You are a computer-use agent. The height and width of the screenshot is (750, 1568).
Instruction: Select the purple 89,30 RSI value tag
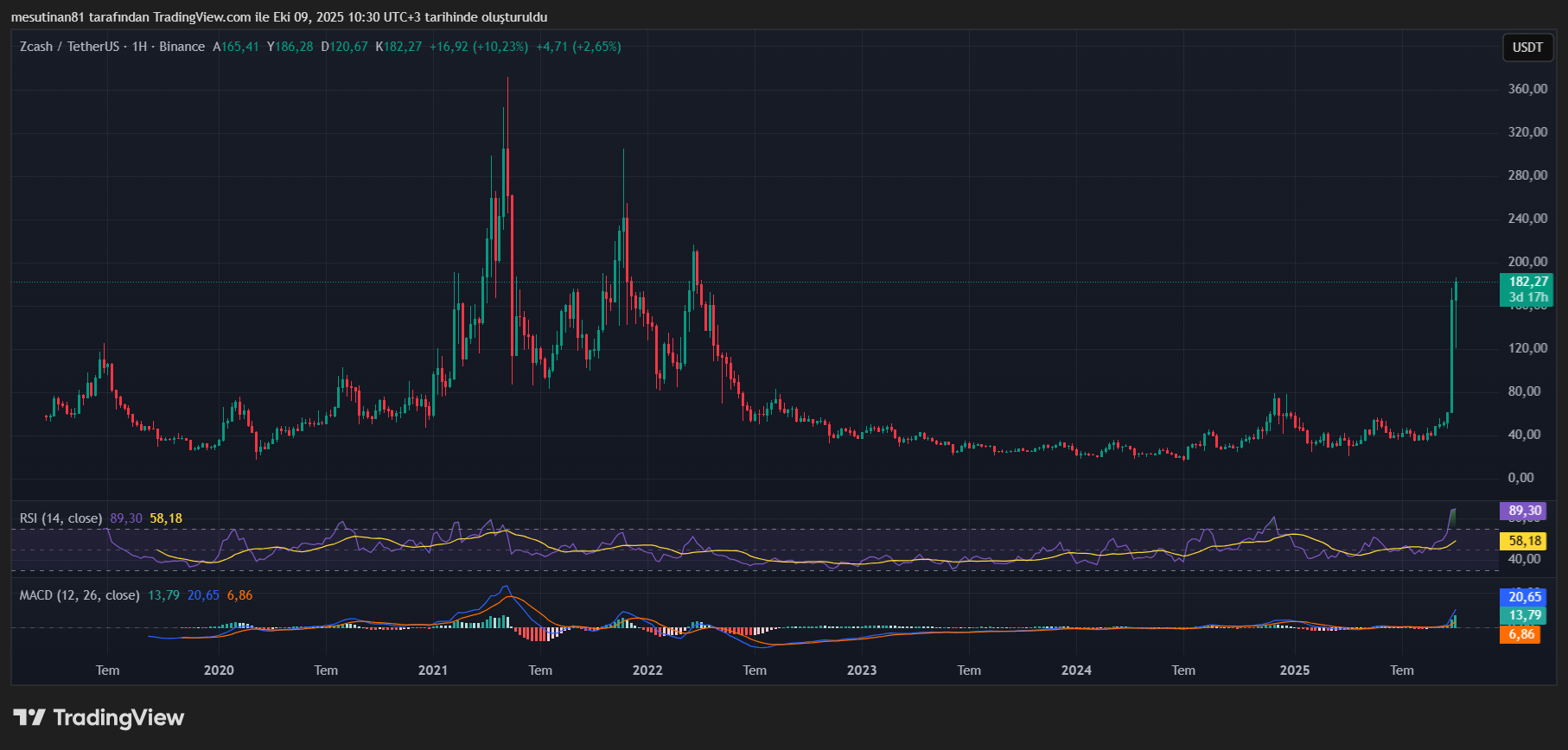click(x=1525, y=511)
